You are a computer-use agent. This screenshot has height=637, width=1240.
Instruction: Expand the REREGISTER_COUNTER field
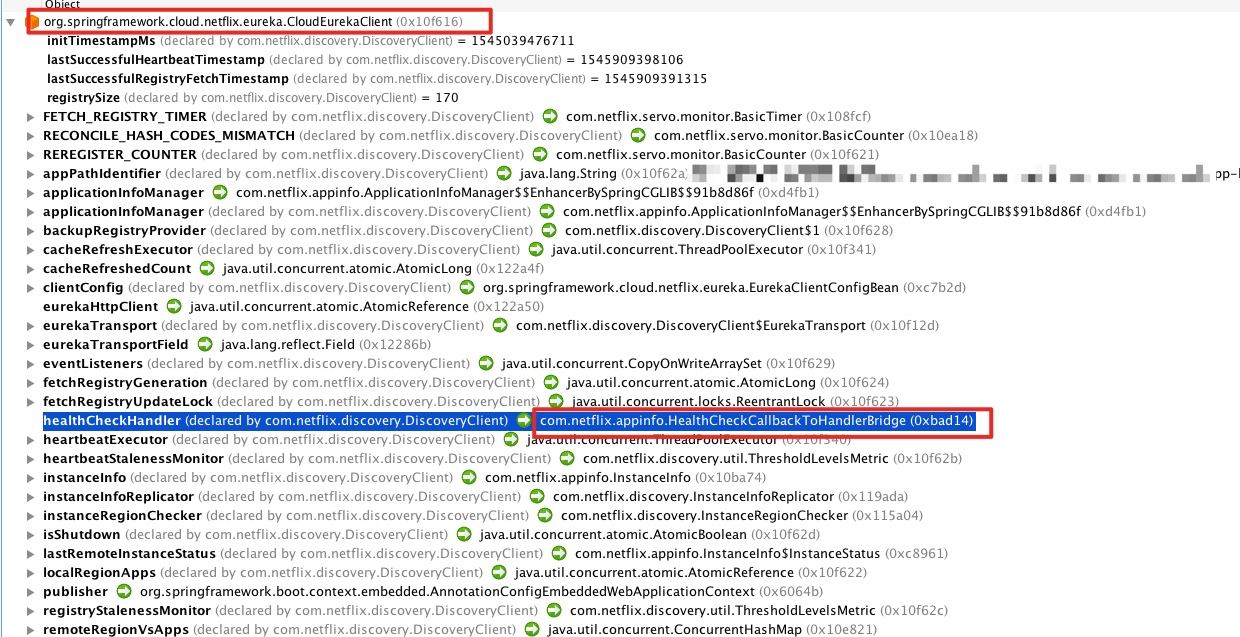(x=32, y=154)
